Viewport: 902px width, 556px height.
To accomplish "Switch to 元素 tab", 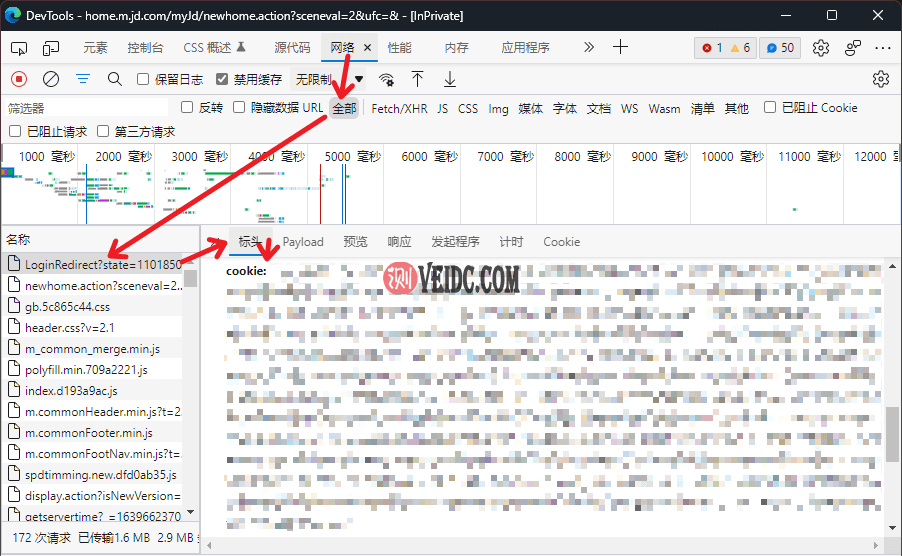I will [95, 48].
